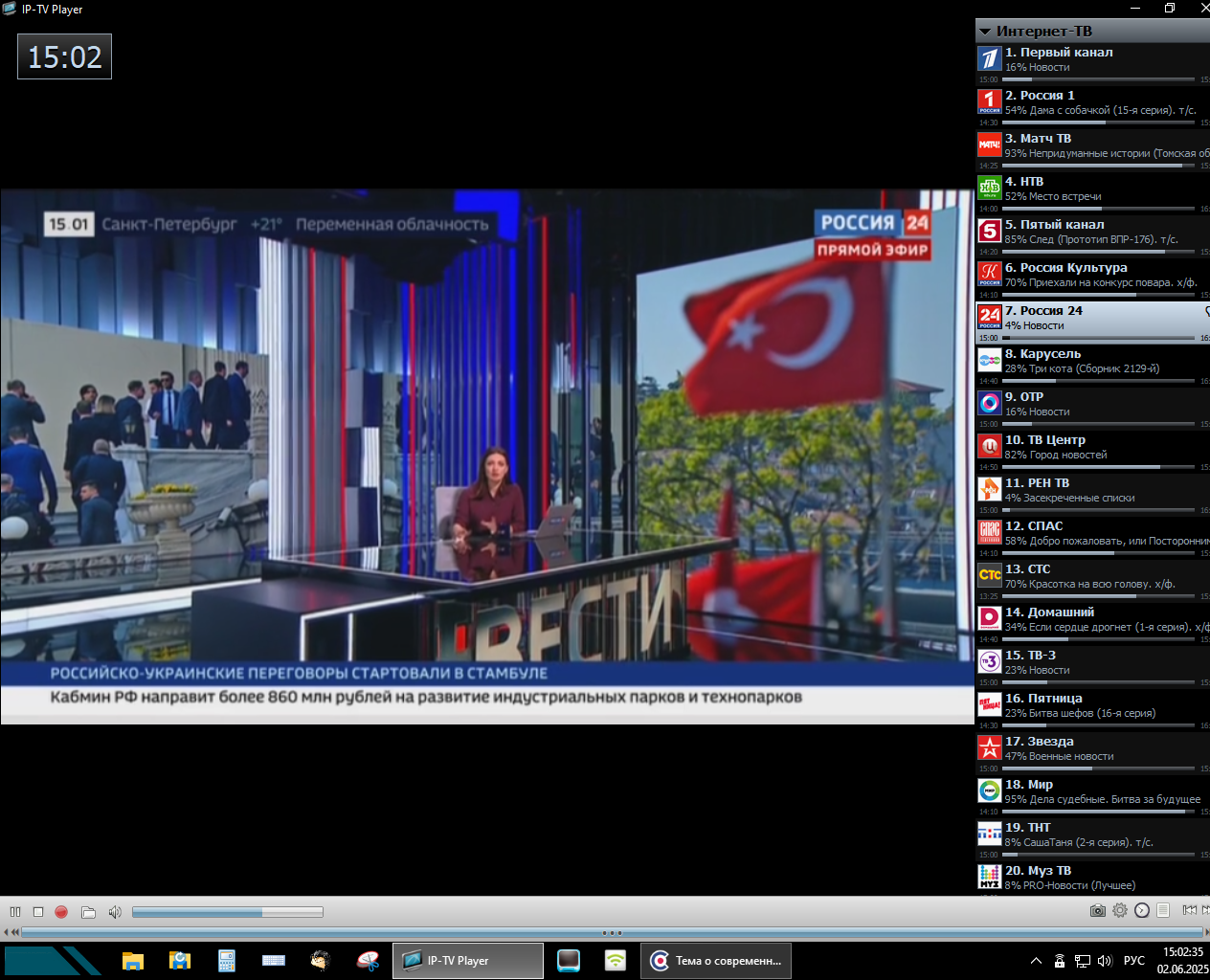Change the РУС input language
Viewport: 1210px width, 980px height.
1134,961
